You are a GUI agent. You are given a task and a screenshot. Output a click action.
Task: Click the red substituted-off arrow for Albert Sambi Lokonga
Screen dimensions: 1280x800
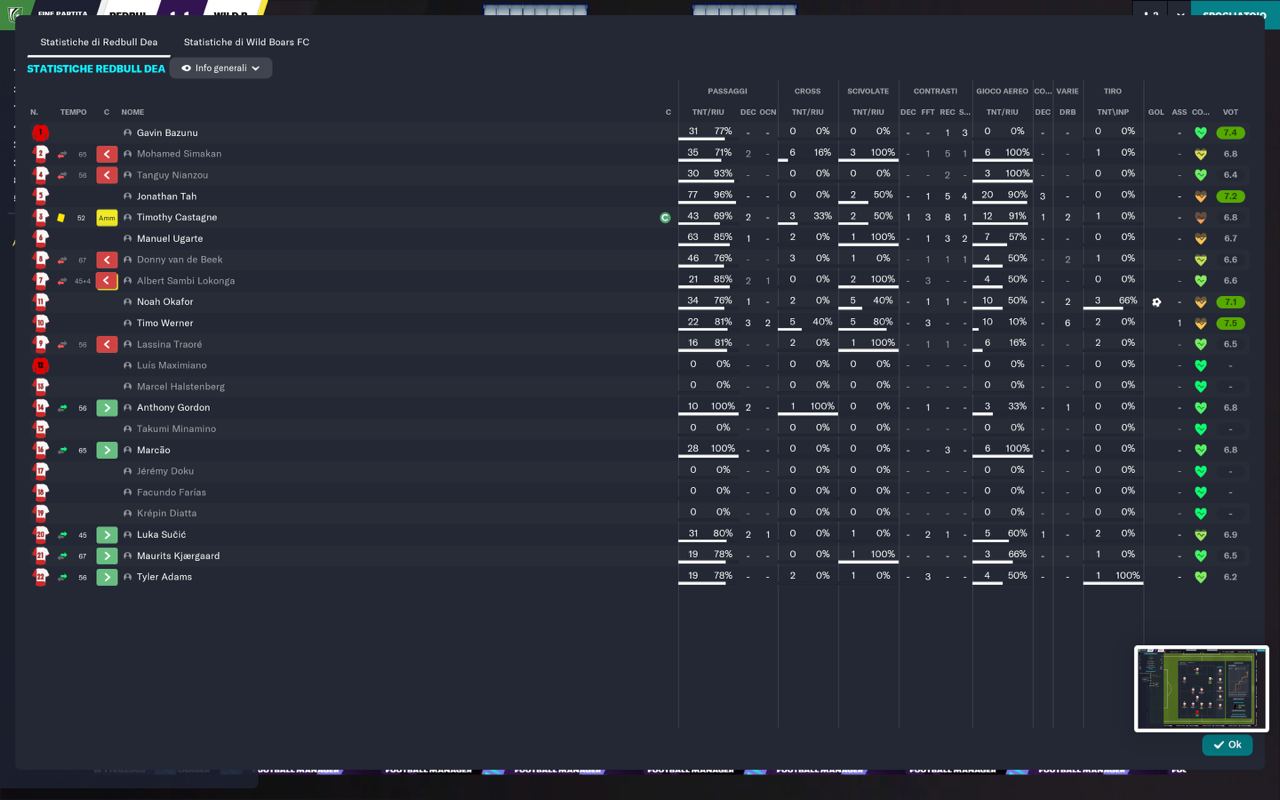click(106, 281)
